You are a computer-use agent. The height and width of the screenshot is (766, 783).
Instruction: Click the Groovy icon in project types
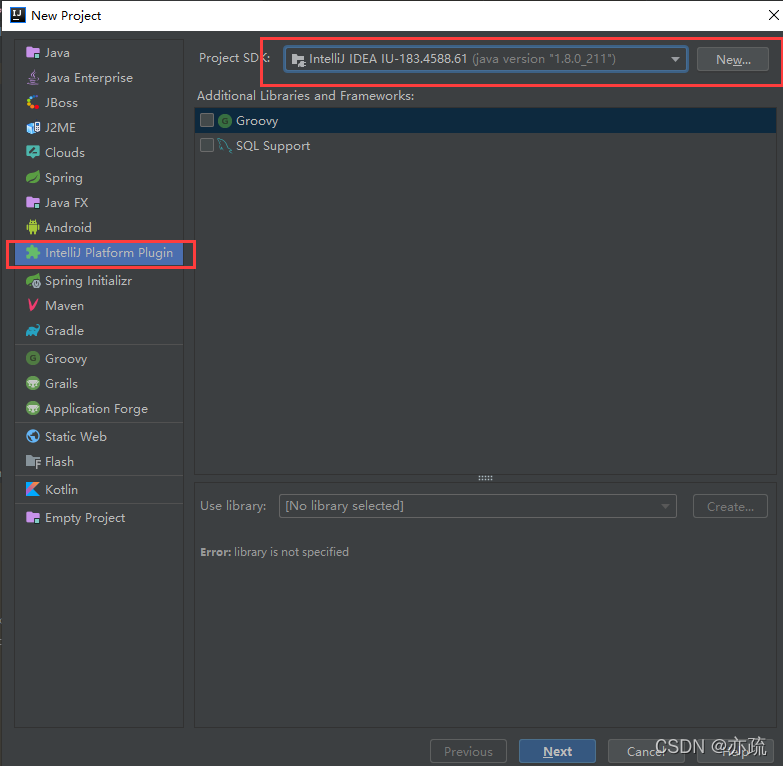coord(33,358)
